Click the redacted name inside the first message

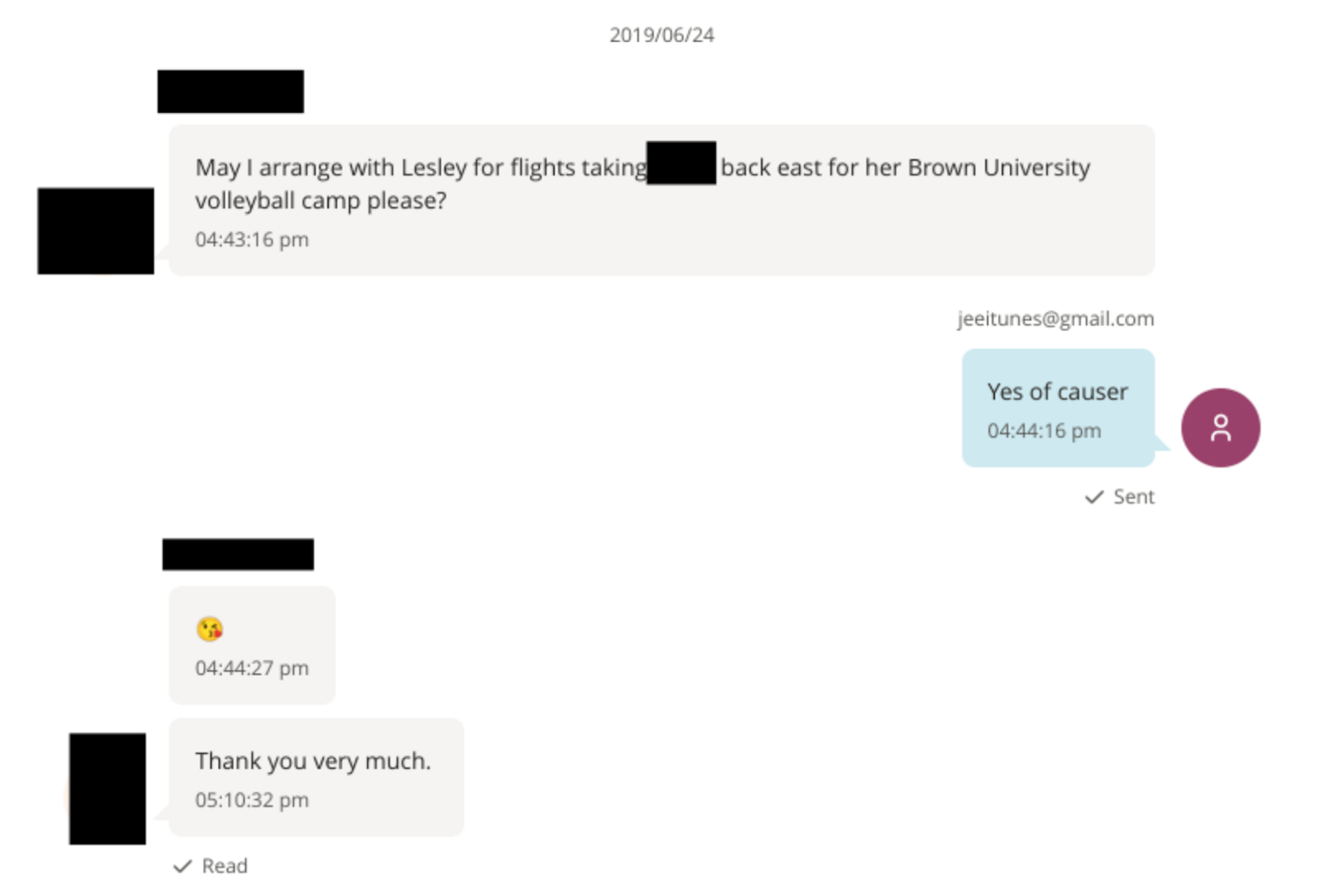[x=681, y=163]
